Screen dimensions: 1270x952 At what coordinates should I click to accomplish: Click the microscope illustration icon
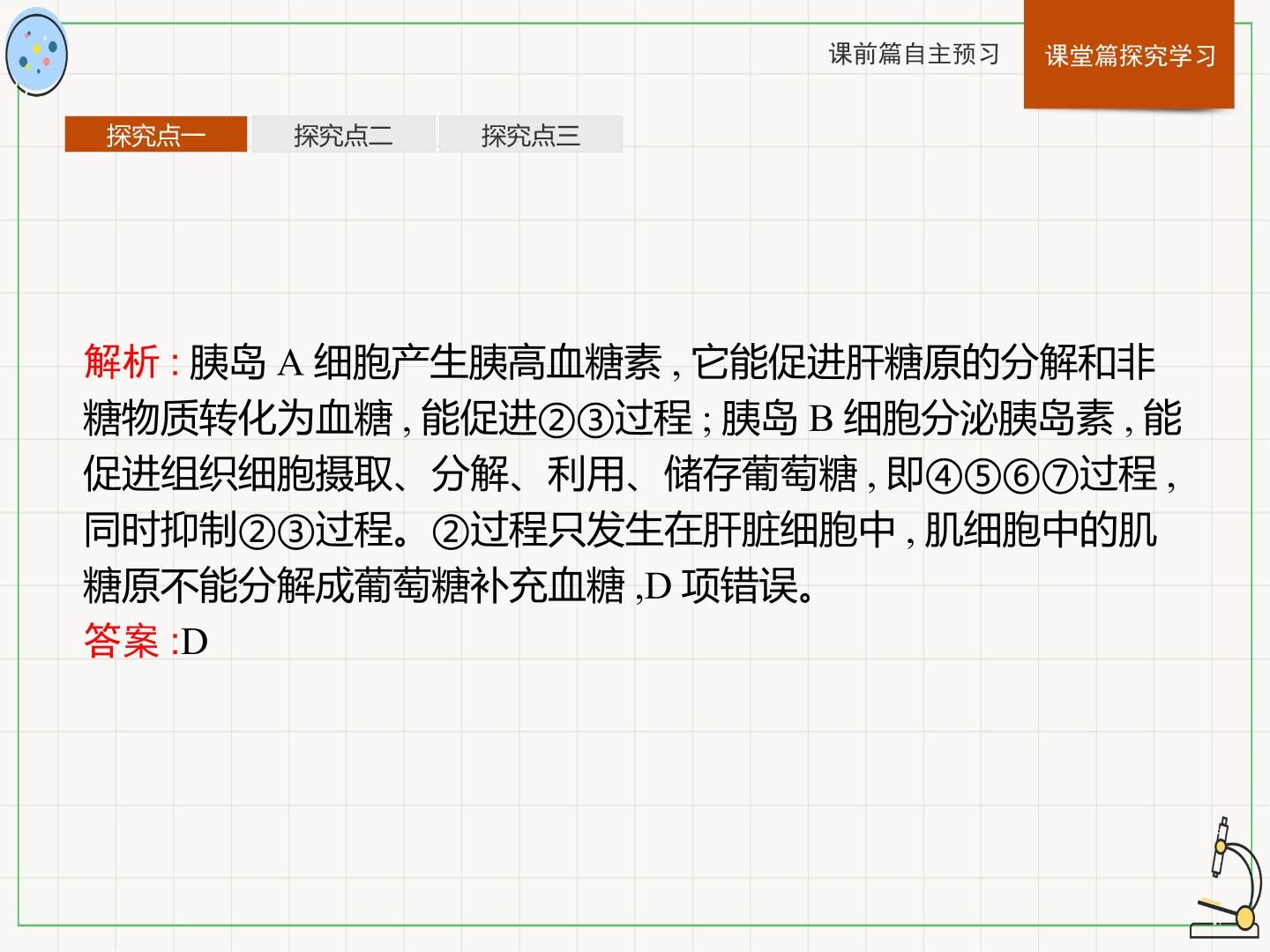[1225, 878]
